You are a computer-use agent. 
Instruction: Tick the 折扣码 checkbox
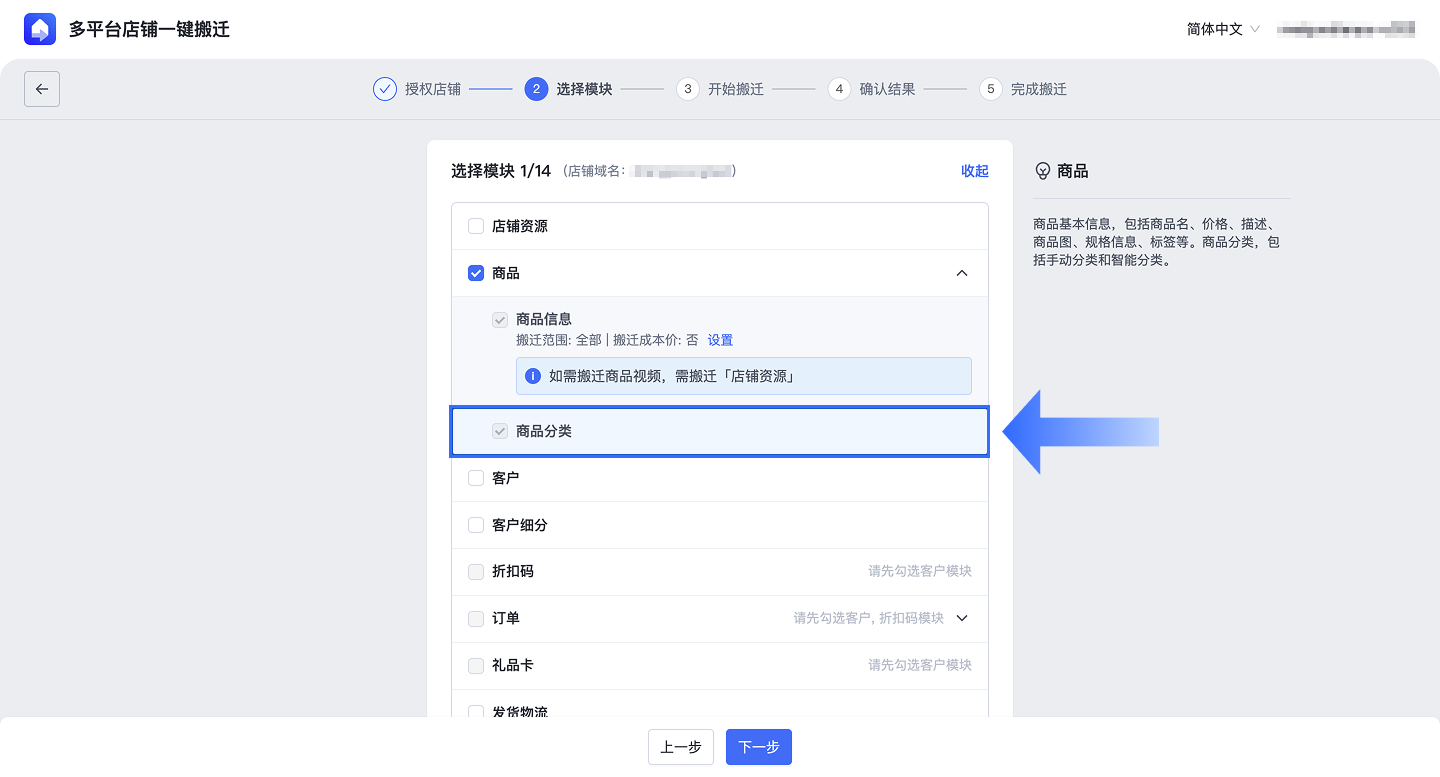(x=476, y=572)
